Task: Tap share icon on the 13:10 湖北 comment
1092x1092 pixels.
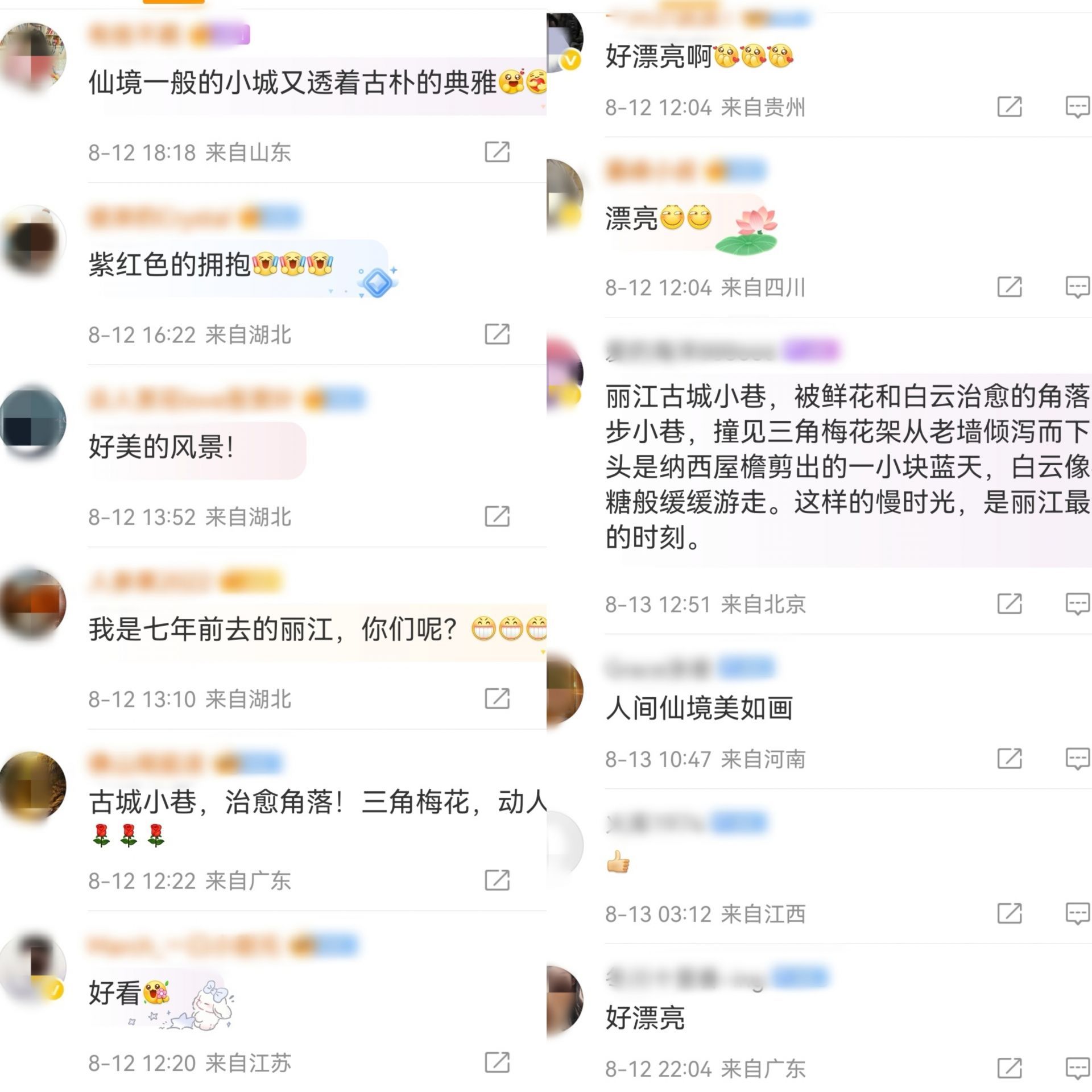Action: tap(497, 698)
